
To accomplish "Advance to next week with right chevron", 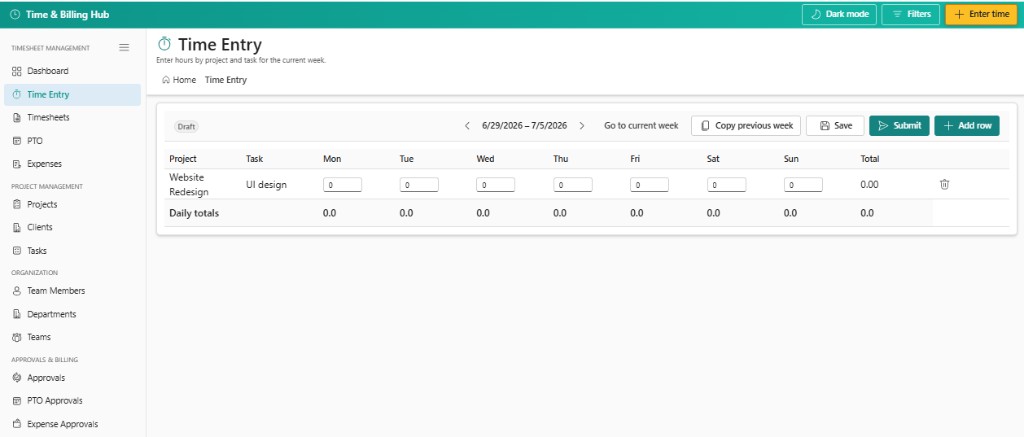I will pyautogui.click(x=582, y=126).
